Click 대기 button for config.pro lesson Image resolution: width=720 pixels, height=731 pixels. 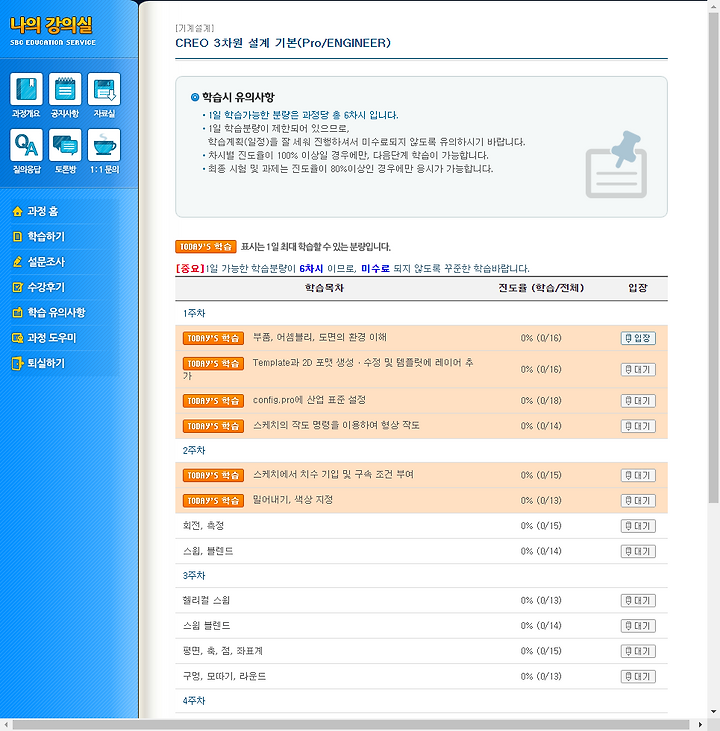[638, 400]
